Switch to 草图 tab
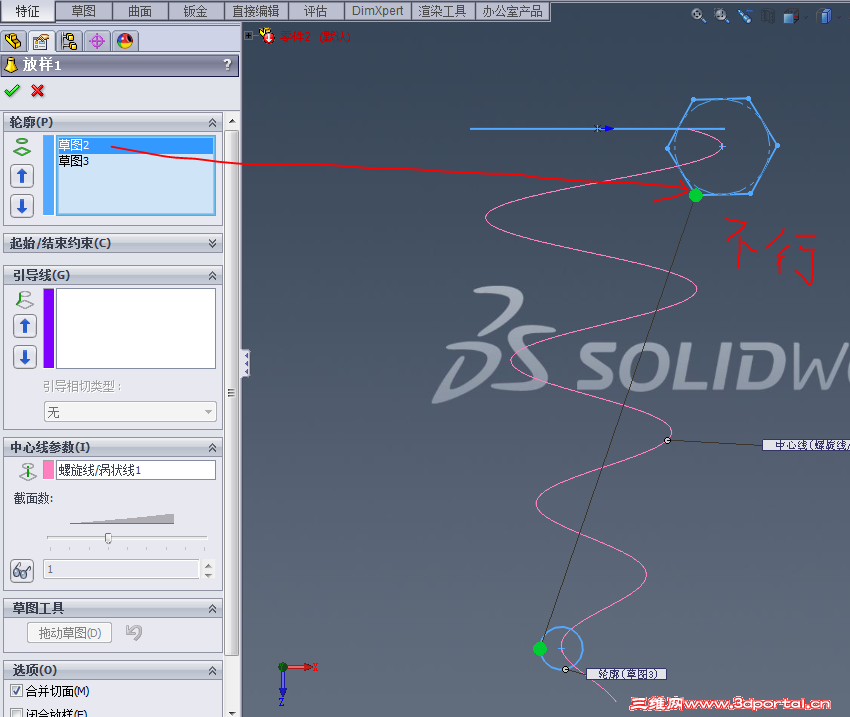Viewport: 850px width, 717px height. (83, 11)
